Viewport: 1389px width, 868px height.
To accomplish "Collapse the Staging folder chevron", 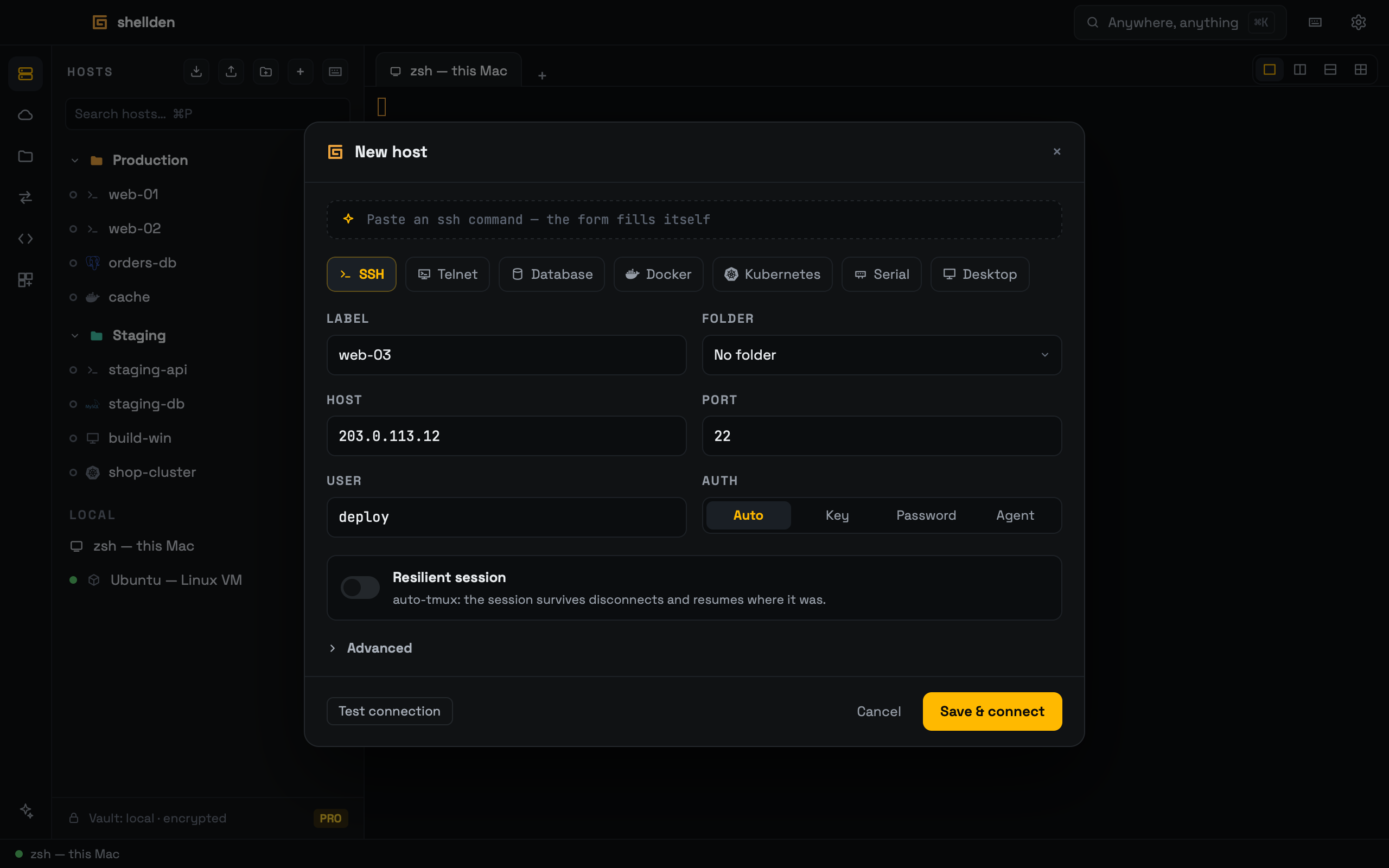I will point(75,335).
